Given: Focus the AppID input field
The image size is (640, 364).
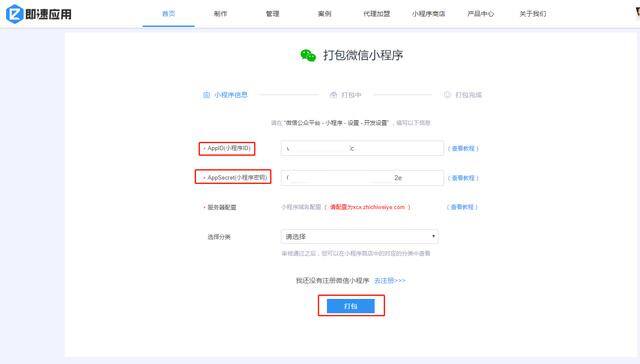Looking at the screenshot, I should pos(362,148).
